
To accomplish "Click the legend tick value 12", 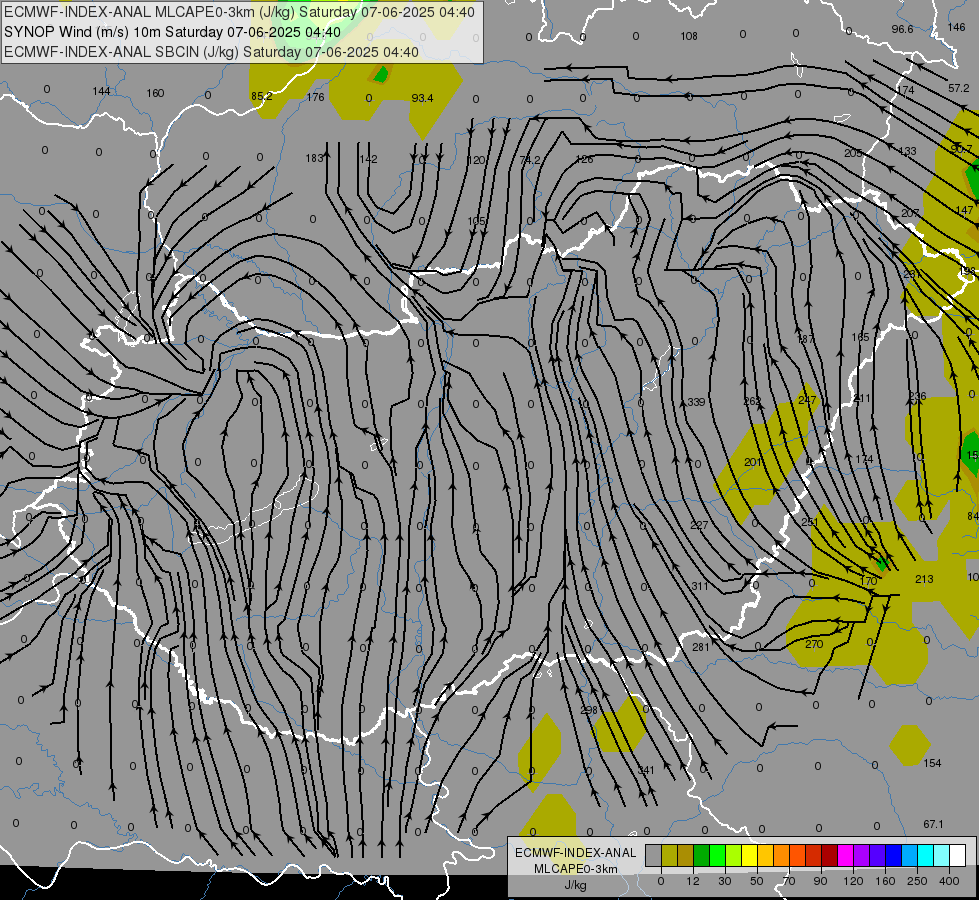I will (693, 881).
